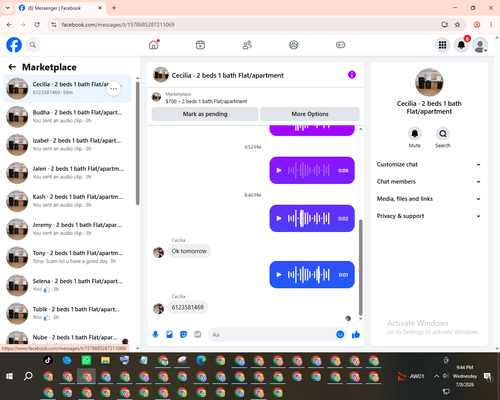Search in the conversation
This screenshot has height=400, width=500.
pyautogui.click(x=443, y=134)
